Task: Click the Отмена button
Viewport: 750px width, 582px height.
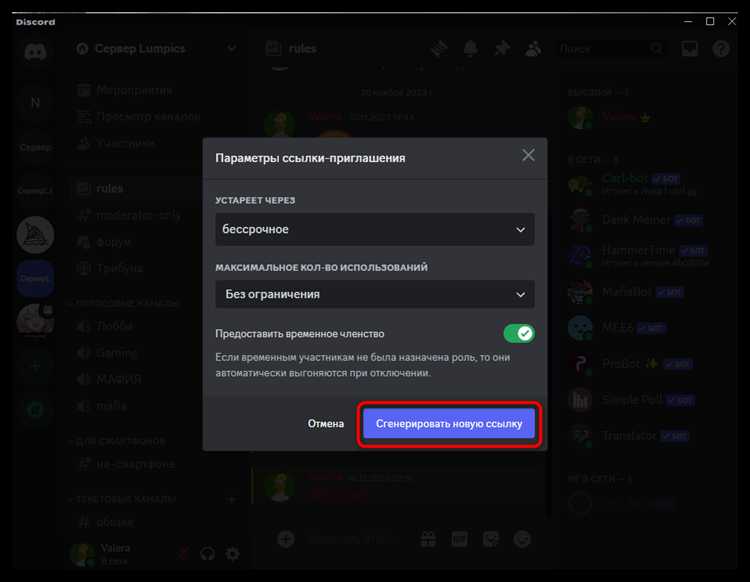Action: point(326,424)
